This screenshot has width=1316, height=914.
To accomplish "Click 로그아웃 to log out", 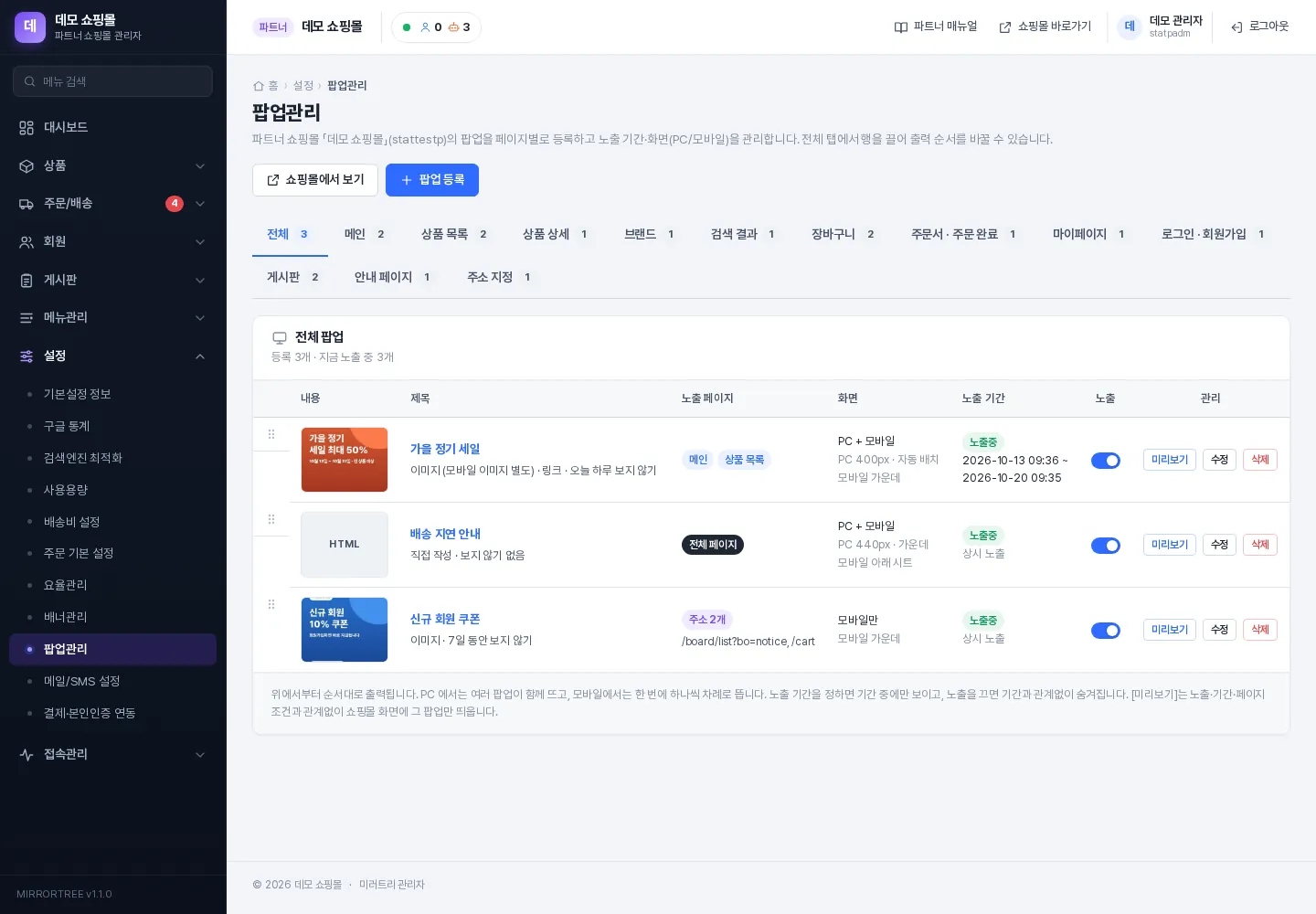I will 1260,27.
